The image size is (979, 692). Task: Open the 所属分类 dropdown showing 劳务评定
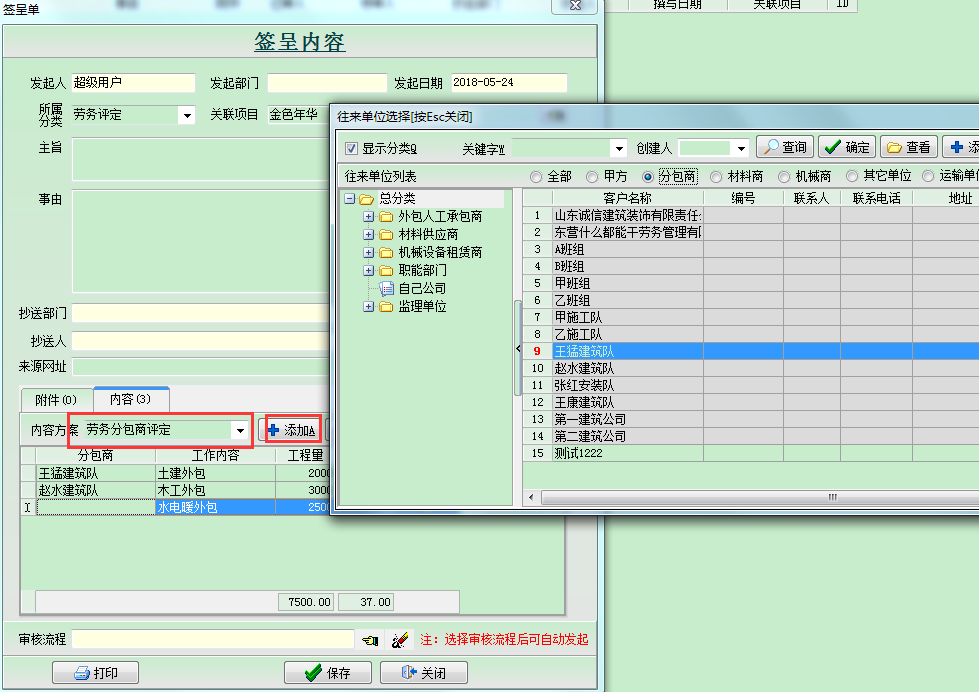click(x=186, y=115)
